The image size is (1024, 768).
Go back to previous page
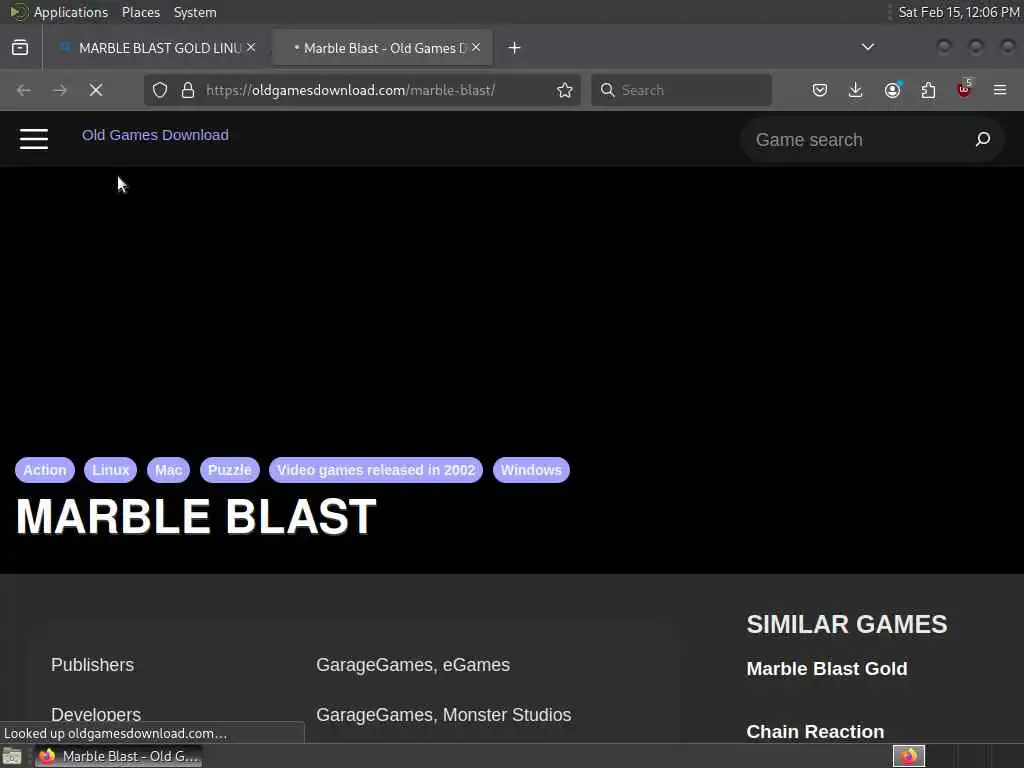point(24,90)
